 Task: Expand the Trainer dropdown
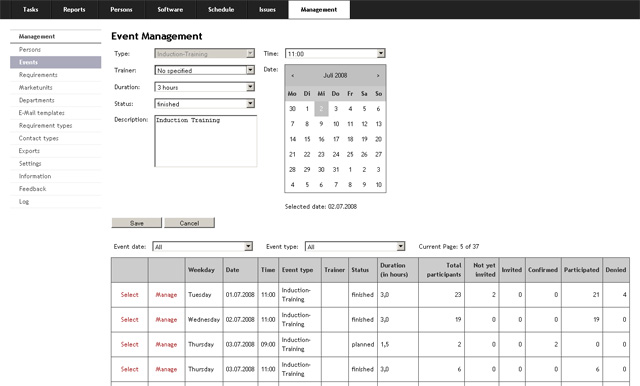coord(204,71)
